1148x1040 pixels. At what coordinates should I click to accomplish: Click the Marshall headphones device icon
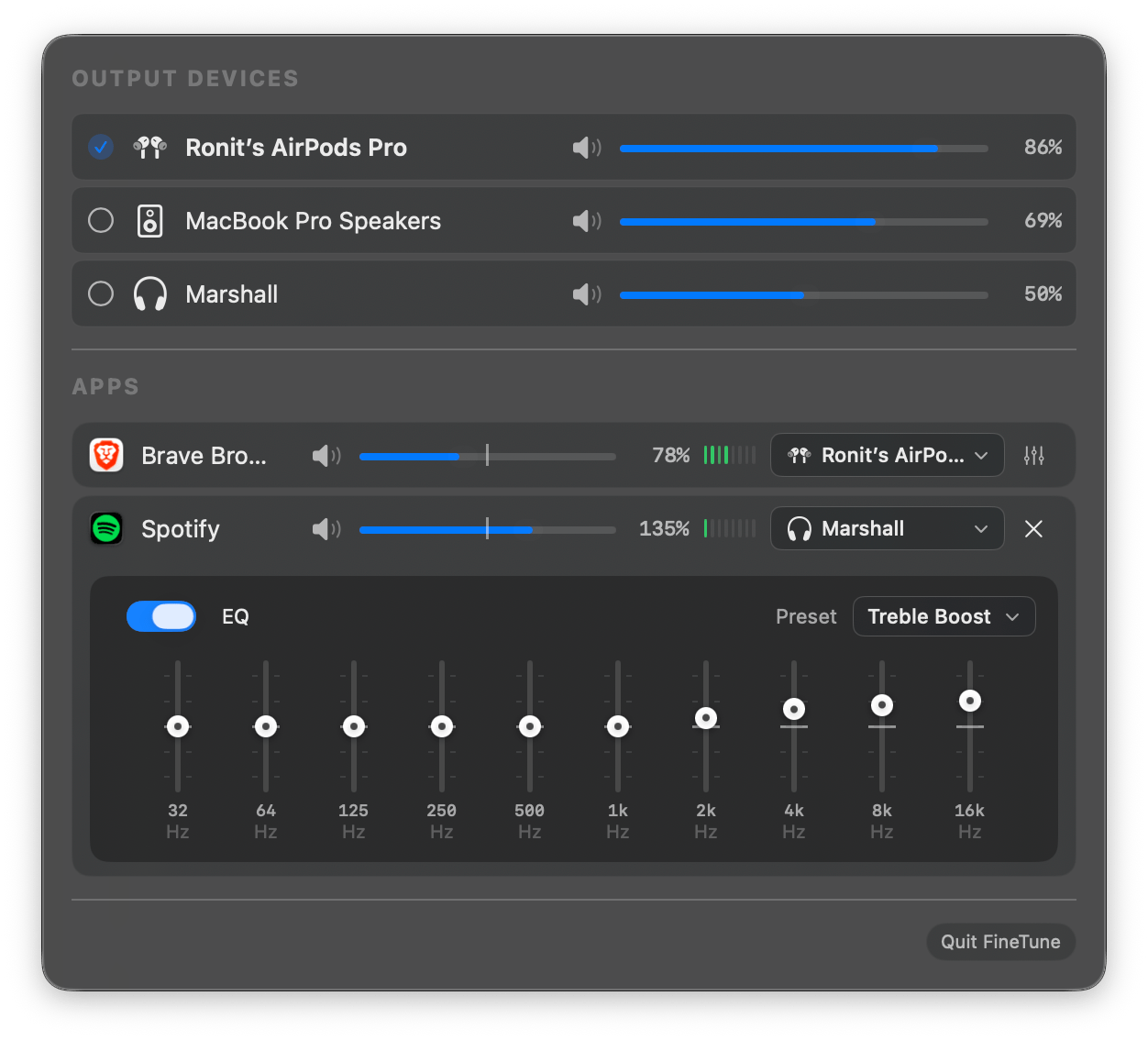(150, 294)
